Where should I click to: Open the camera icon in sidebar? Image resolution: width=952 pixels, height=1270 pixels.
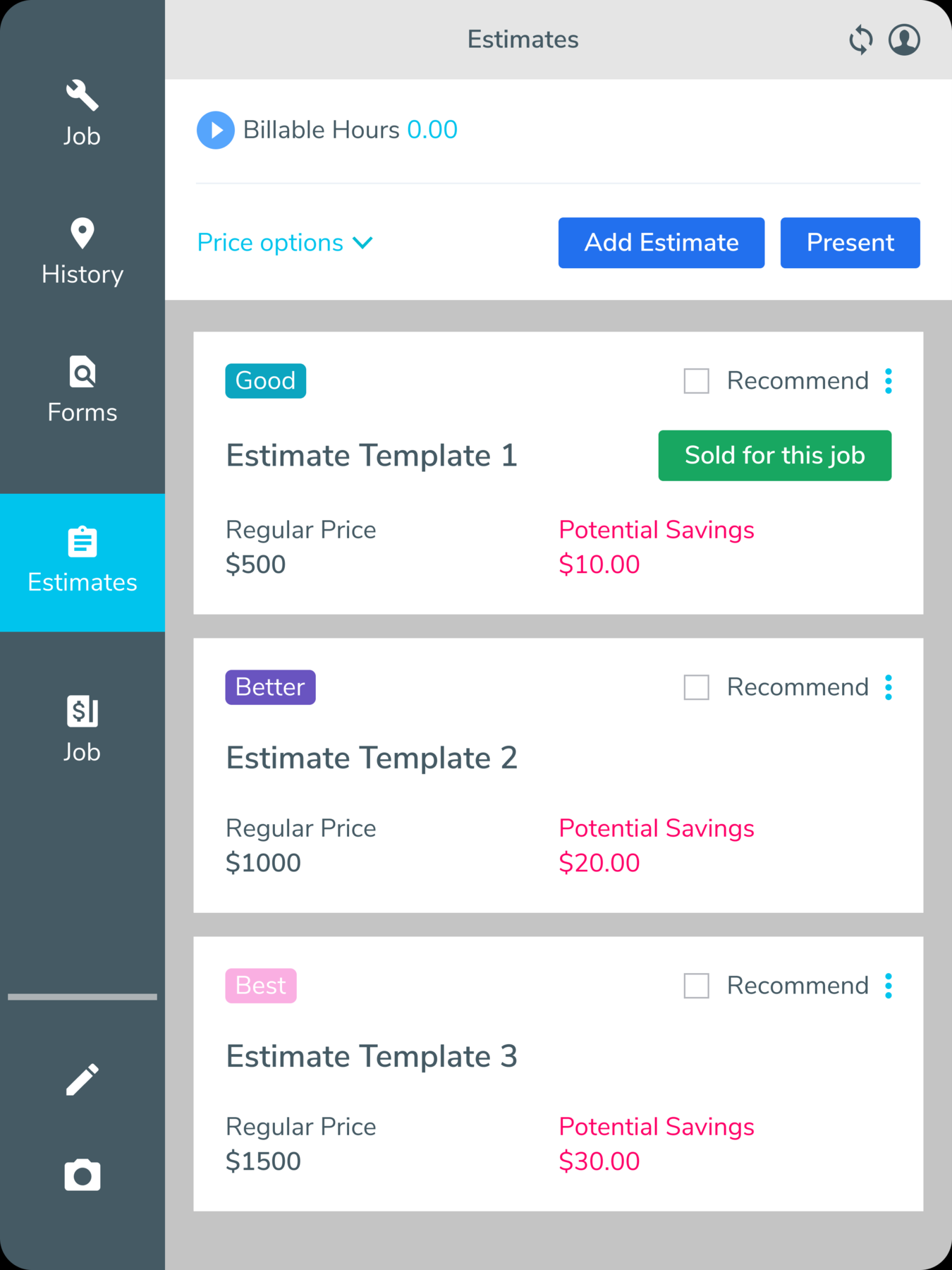82,1175
